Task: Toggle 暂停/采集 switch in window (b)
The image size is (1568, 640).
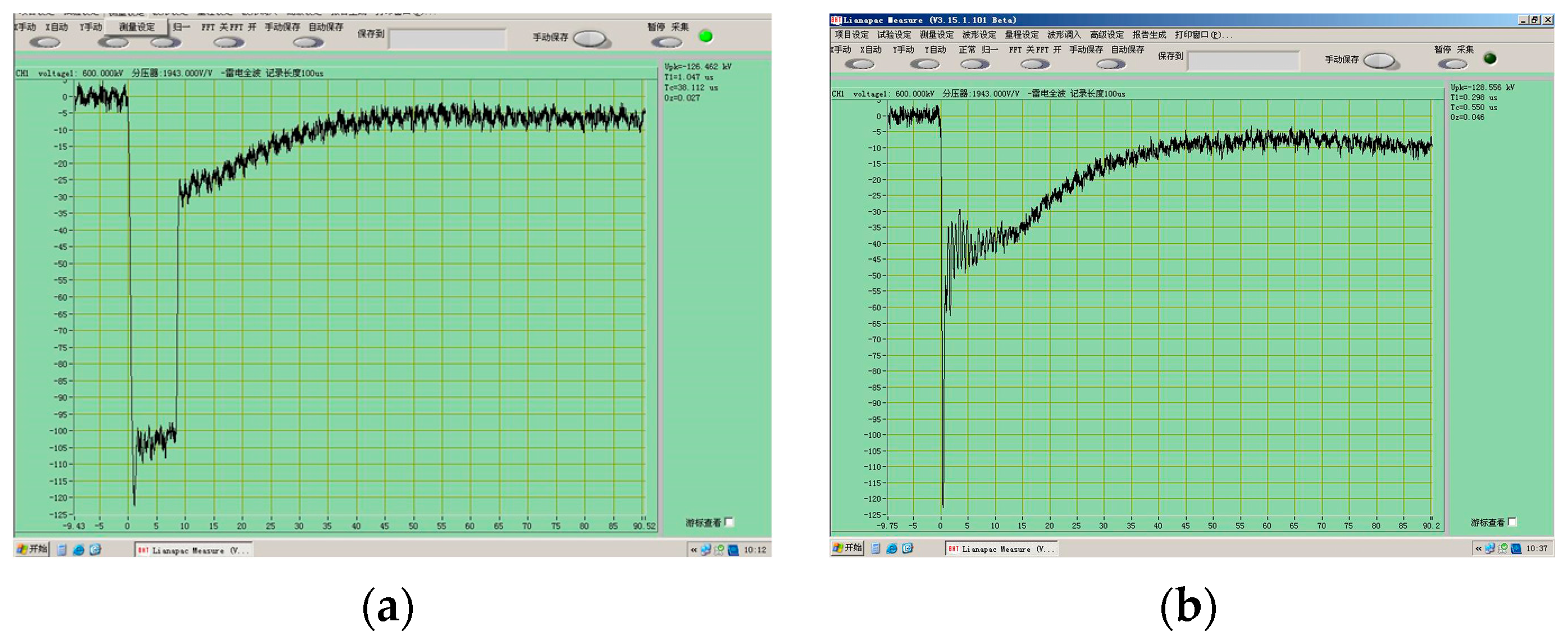Action: (1452, 64)
